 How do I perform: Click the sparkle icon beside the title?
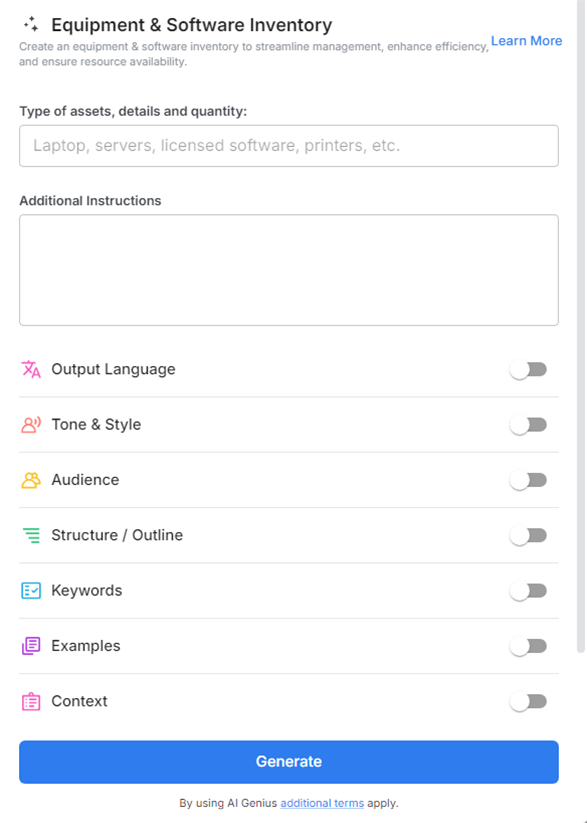33,23
